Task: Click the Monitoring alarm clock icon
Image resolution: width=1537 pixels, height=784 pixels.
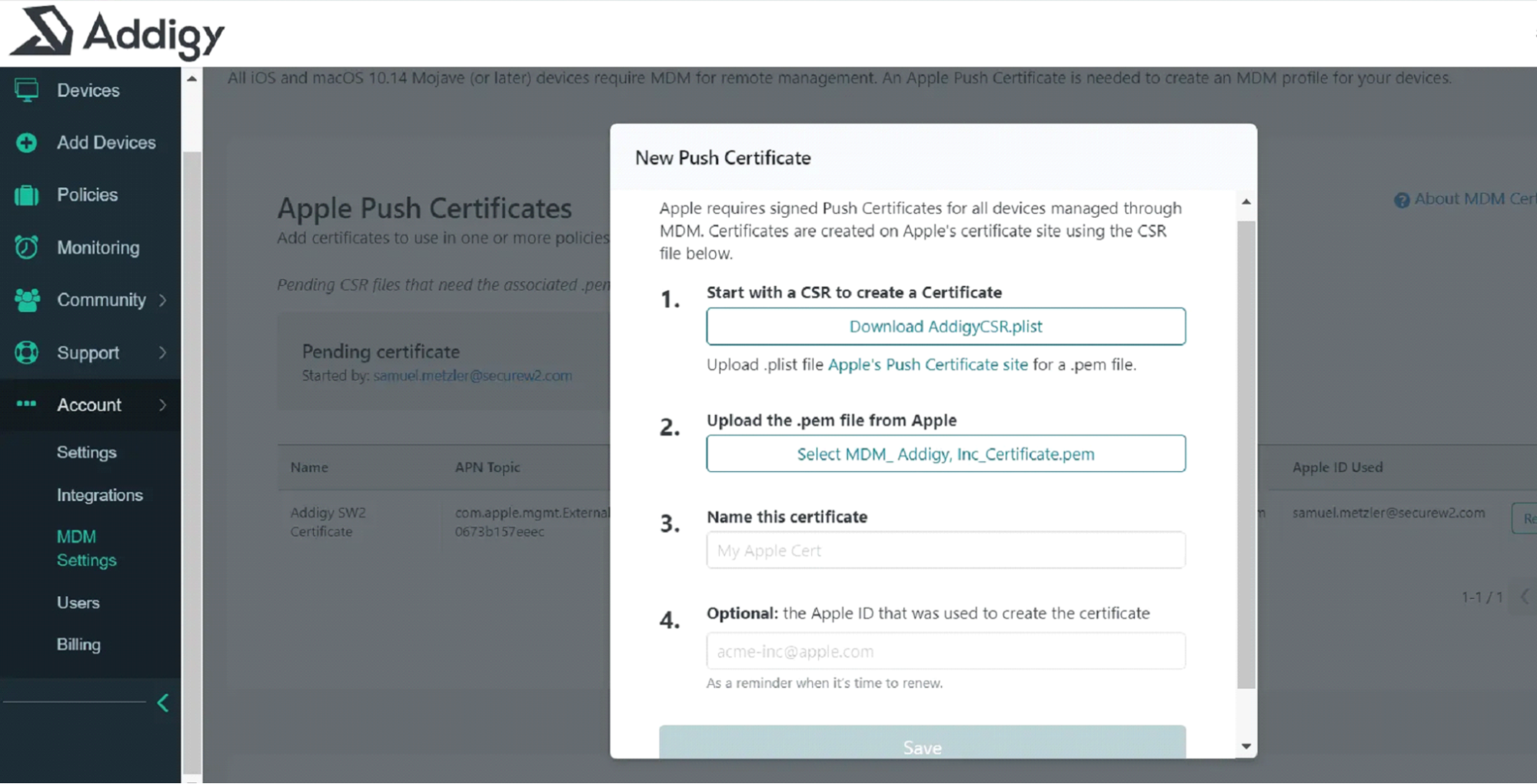Action: pos(26,247)
